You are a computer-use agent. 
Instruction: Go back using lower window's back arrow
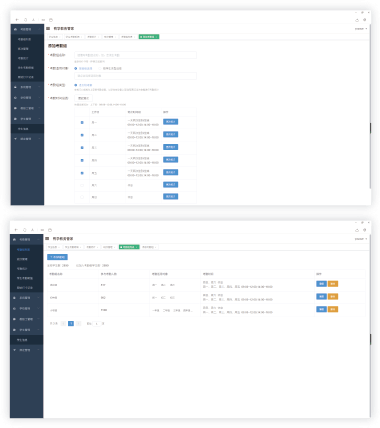click(16, 230)
